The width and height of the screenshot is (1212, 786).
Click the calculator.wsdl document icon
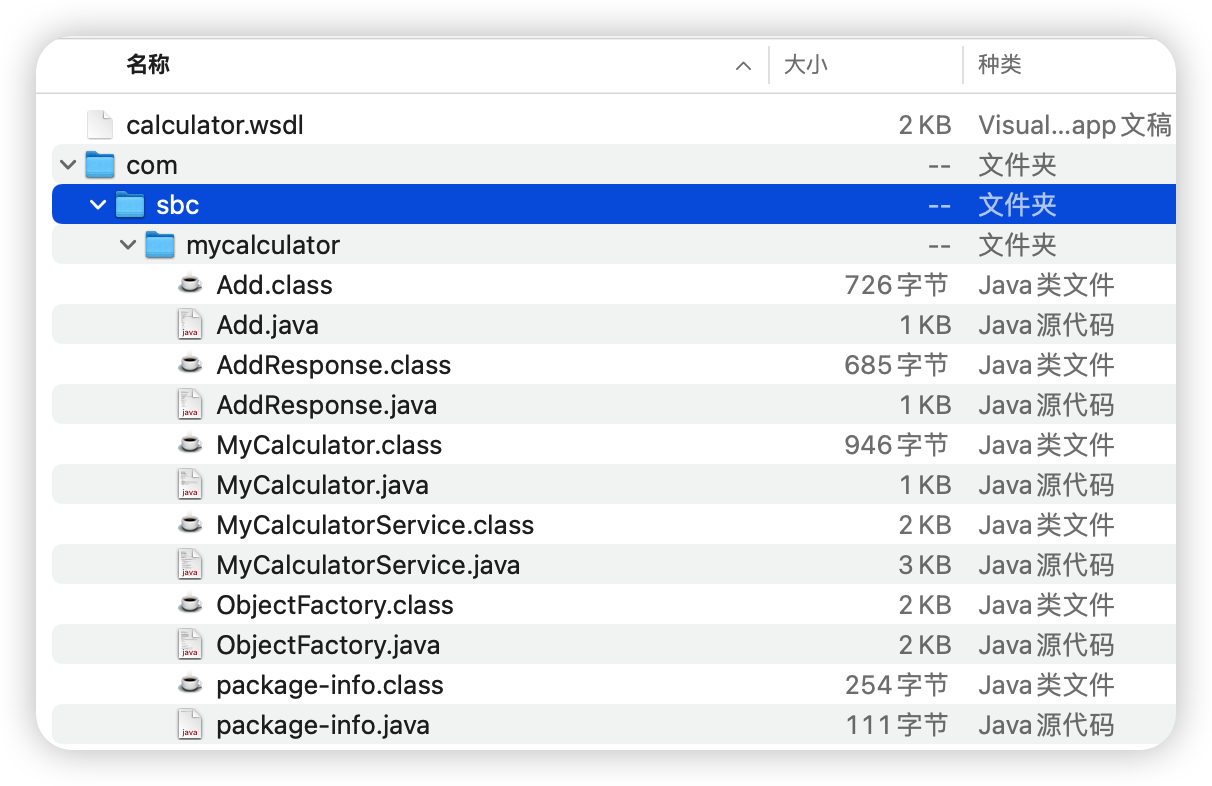click(99, 125)
